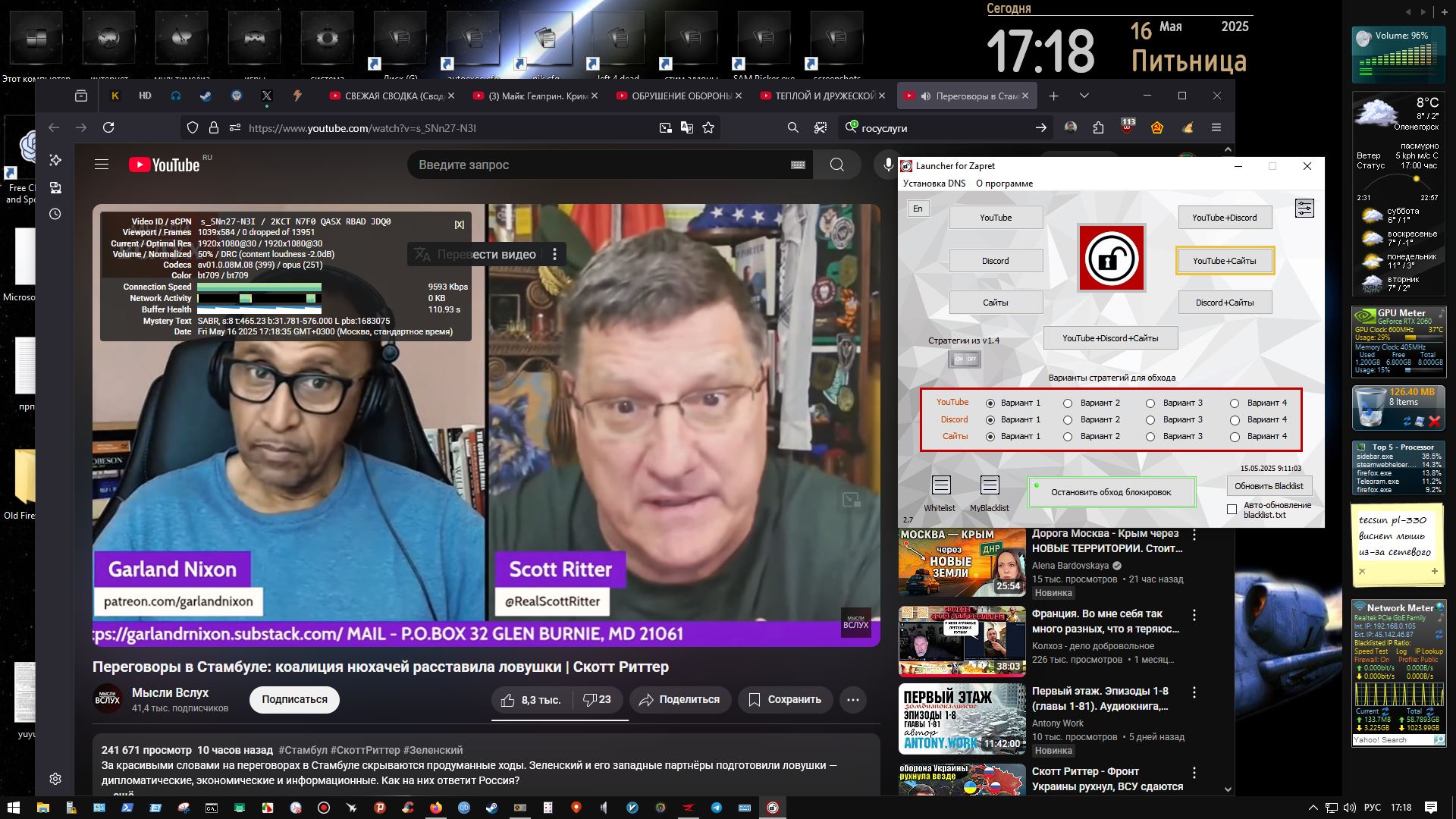Click the YouTube logo
Screen dimensions: 1456x819
pos(165,165)
